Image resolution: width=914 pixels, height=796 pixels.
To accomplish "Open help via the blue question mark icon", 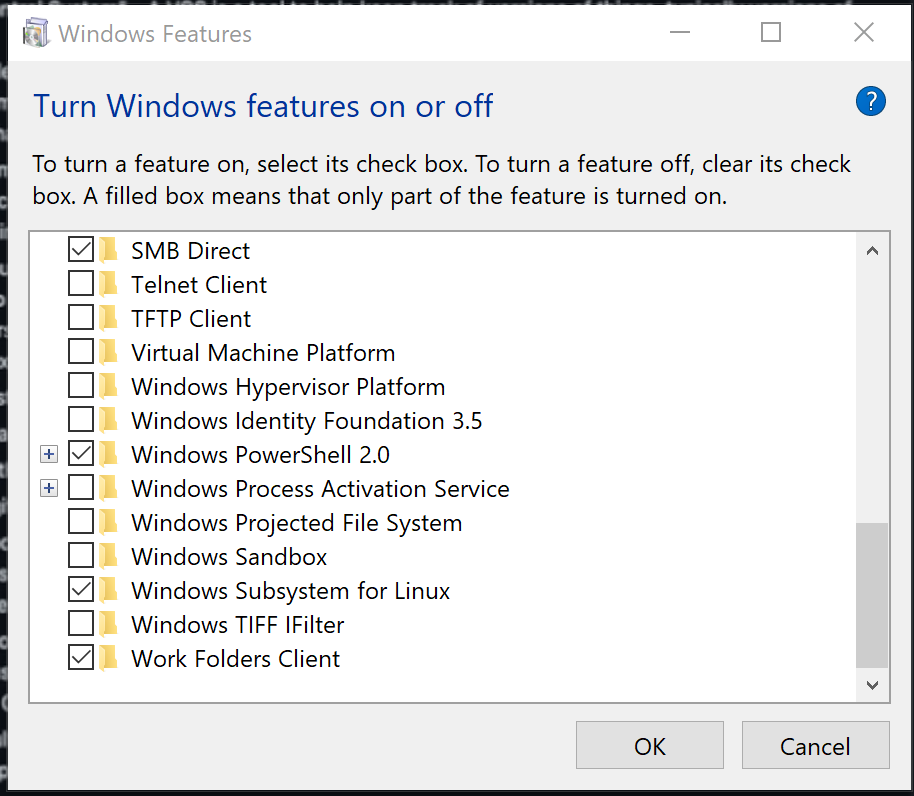I will [x=870, y=101].
